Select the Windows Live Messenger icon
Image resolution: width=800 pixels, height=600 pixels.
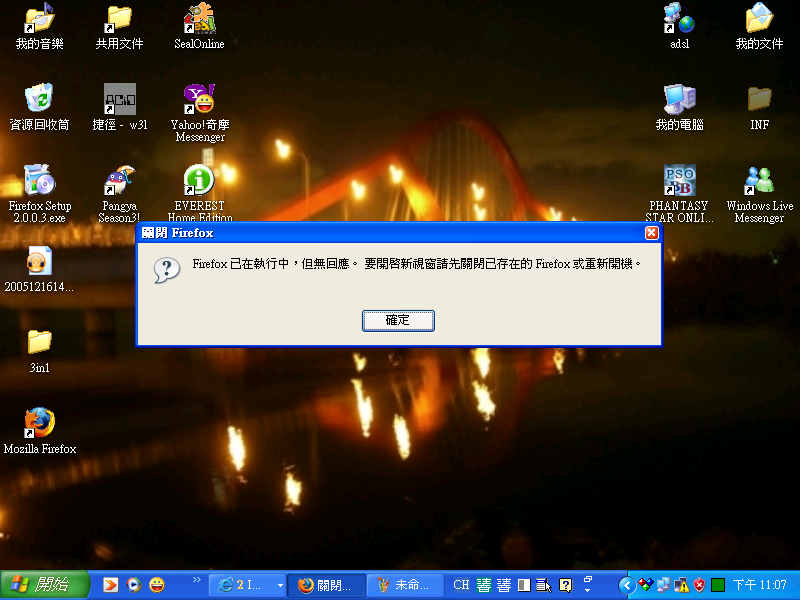coord(759,181)
